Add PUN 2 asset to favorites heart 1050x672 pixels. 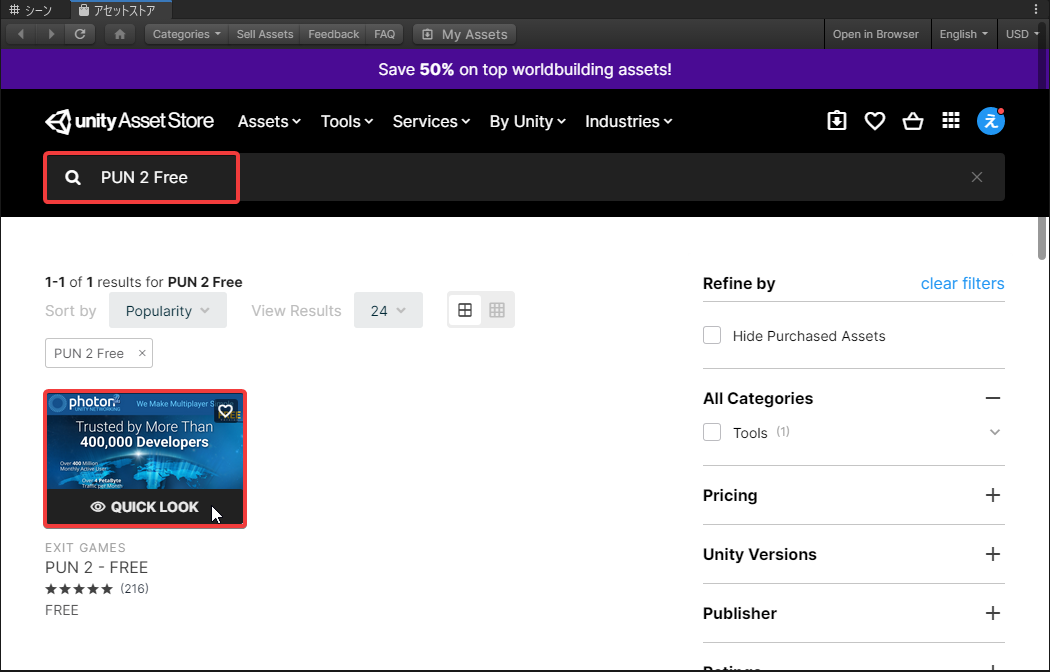coord(226,410)
